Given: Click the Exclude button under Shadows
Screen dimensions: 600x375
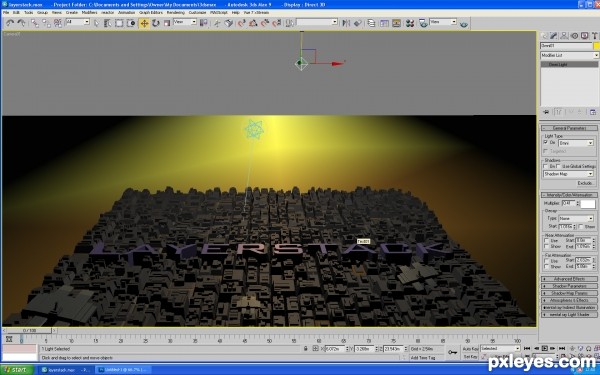Looking at the screenshot, I should [x=585, y=183].
